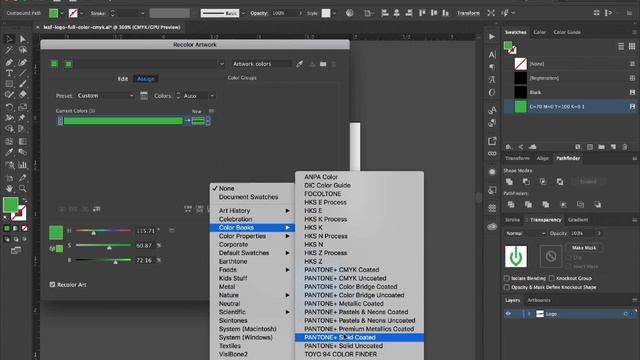This screenshot has width=640, height=360.
Task: Open the Gradient panel tab
Action: [578, 220]
